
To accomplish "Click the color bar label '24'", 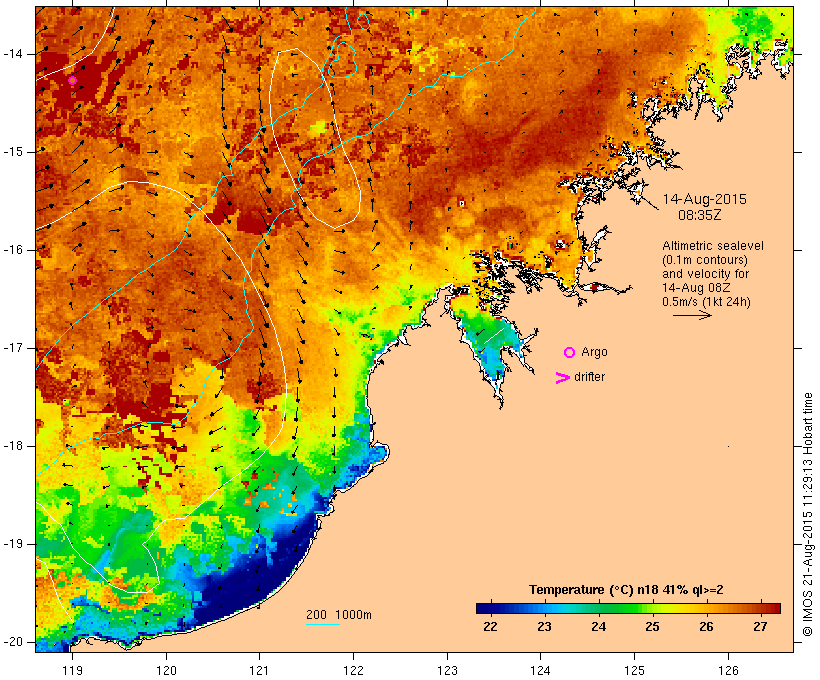I will pos(598,627).
